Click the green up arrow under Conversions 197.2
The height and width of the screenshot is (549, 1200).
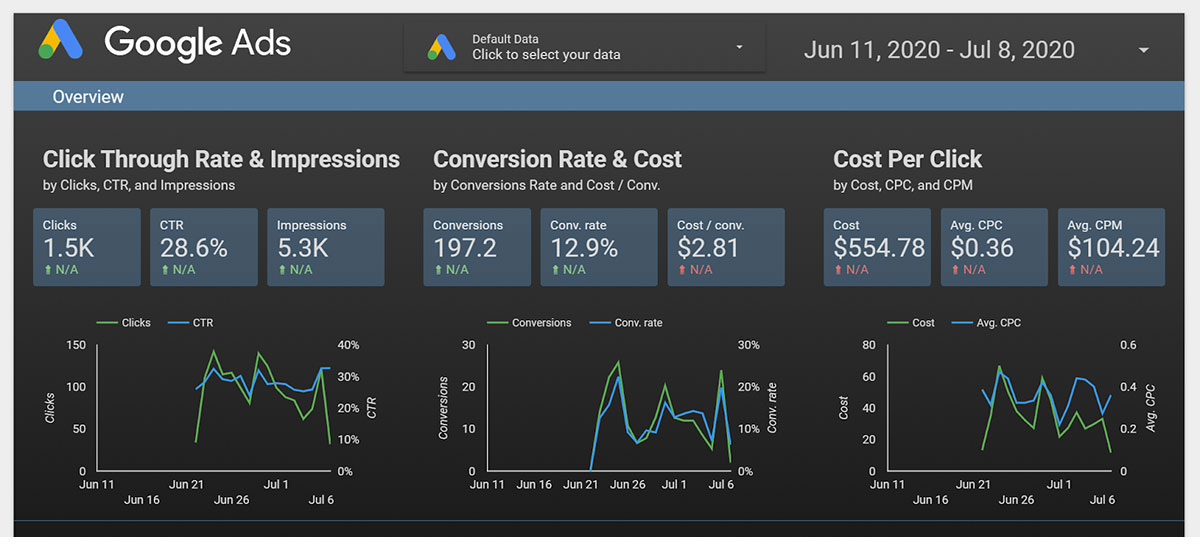coord(437,270)
